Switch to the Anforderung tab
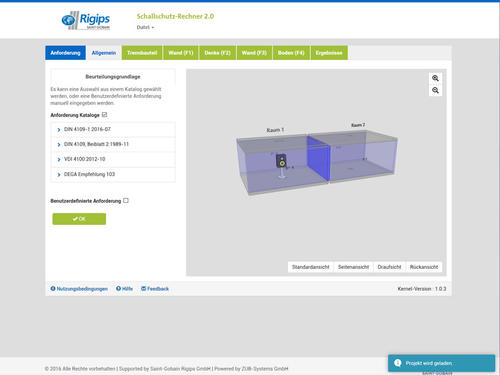500x375 pixels. click(65, 53)
